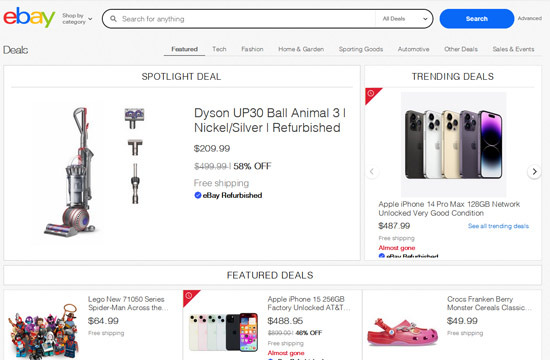Click the Almost gone text under iPhone 14
Viewport: 550px width, 360px height.
pyautogui.click(x=397, y=248)
